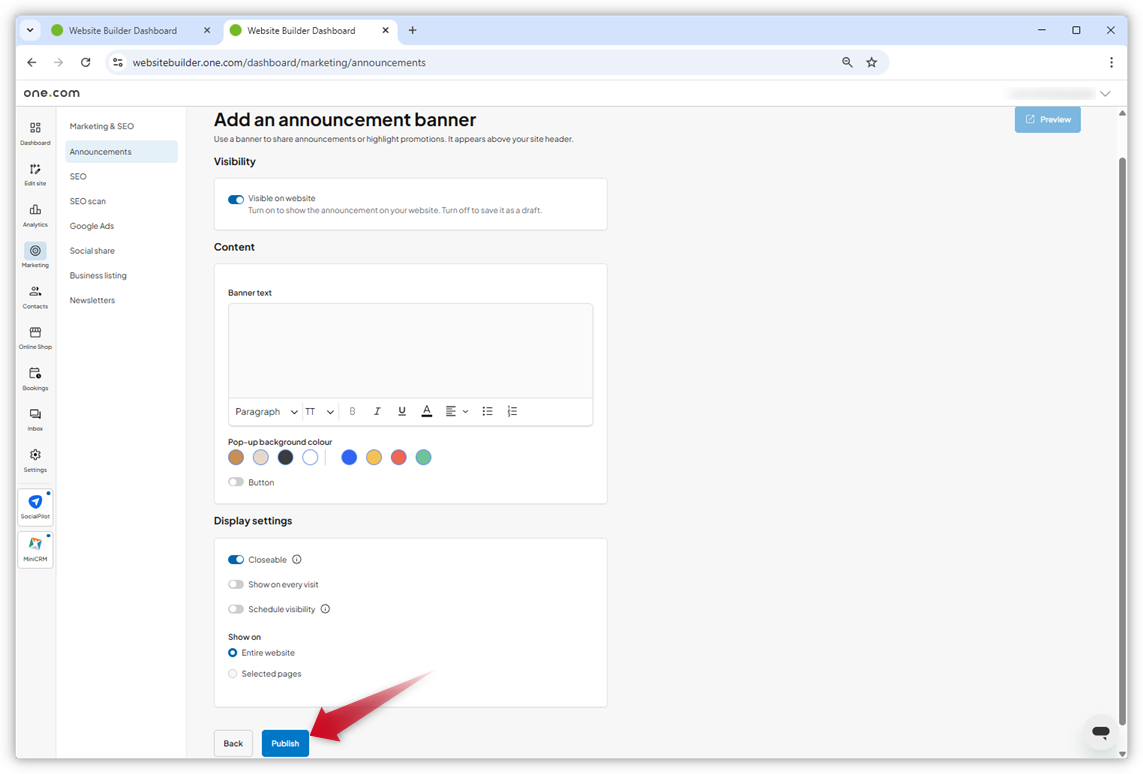This screenshot has height=774, width=1143.
Task: Click the Marketing sidebar icon
Action: (x=35, y=256)
